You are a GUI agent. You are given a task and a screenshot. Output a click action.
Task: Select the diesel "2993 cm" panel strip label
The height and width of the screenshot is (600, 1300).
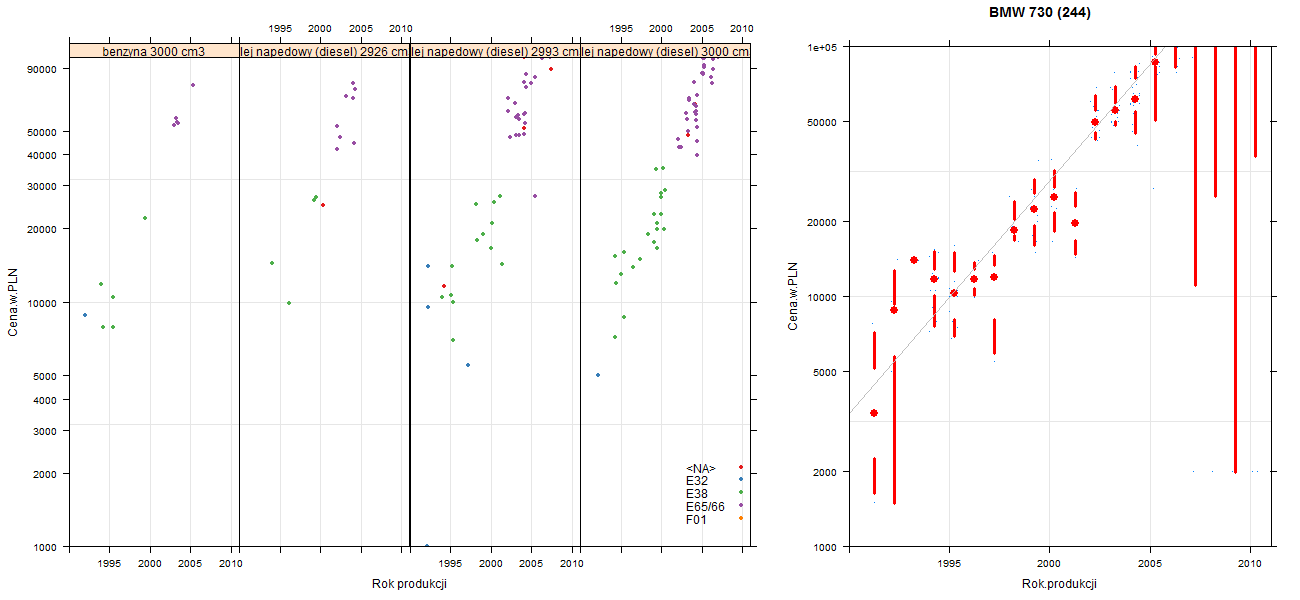(x=495, y=51)
